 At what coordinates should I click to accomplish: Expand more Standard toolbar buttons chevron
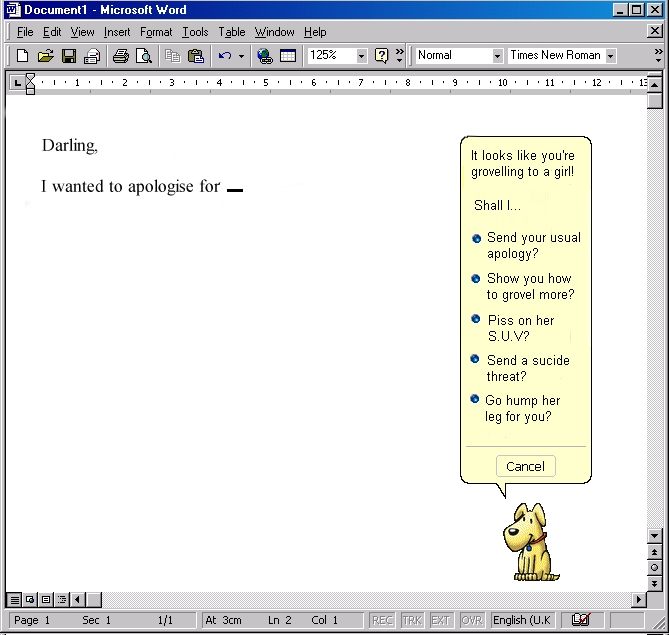[x=399, y=55]
